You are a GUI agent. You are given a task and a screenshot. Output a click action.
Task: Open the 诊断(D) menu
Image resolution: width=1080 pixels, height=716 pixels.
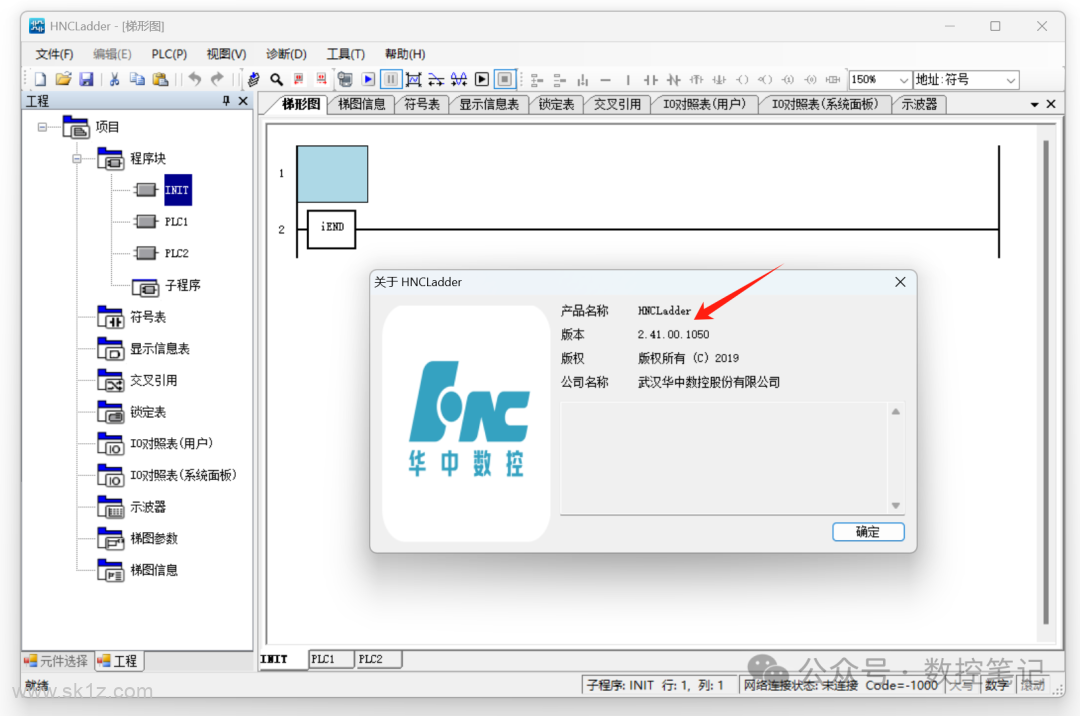pyautogui.click(x=287, y=54)
